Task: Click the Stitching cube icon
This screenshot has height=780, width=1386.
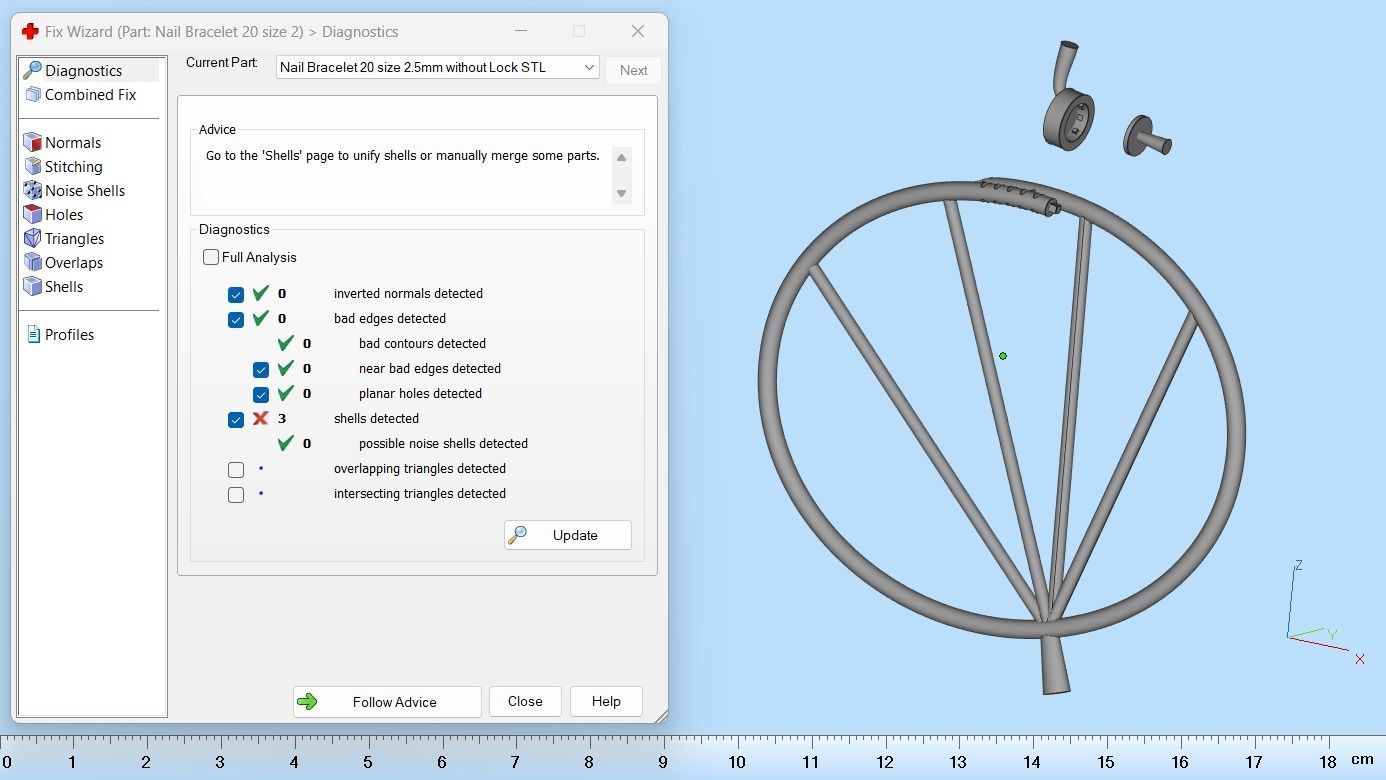Action: click(32, 166)
